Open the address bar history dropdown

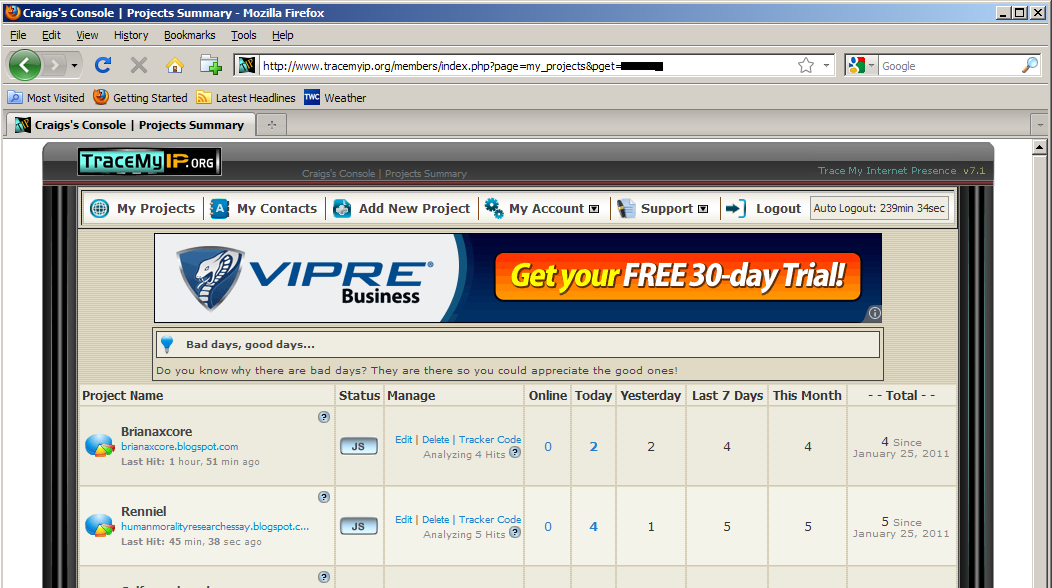pos(826,66)
